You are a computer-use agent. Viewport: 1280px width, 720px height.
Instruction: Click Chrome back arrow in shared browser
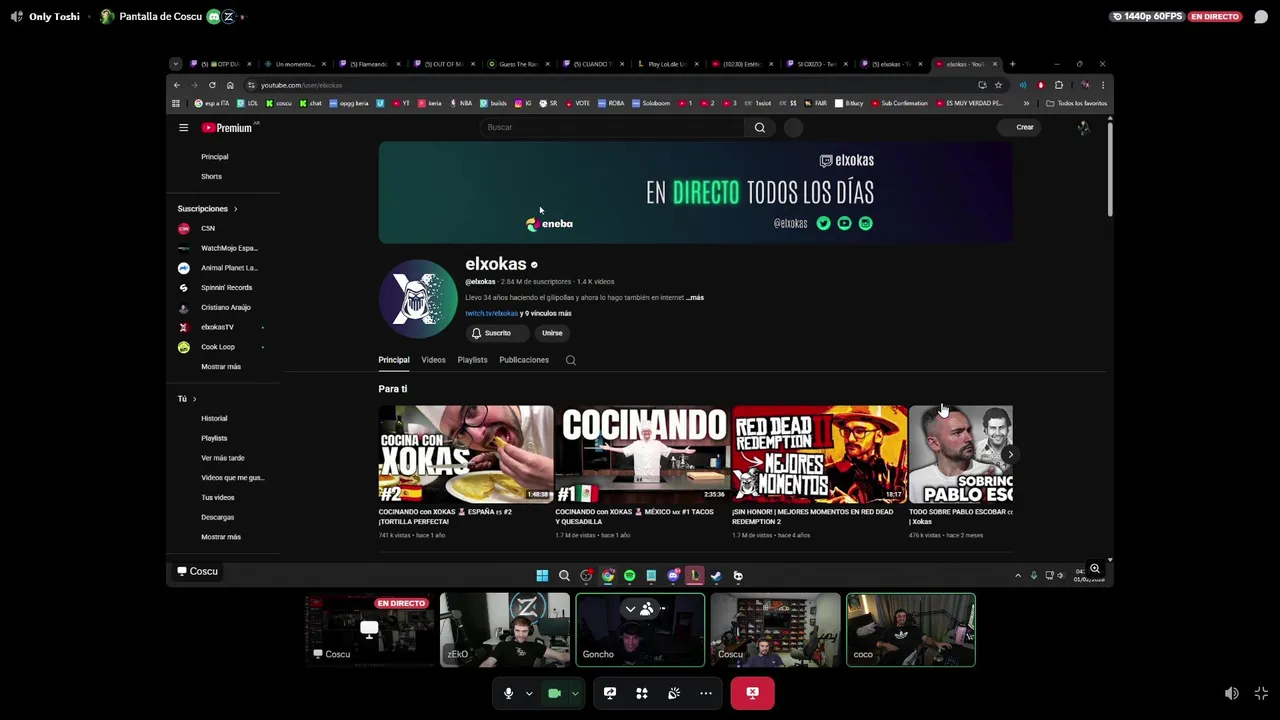177,85
